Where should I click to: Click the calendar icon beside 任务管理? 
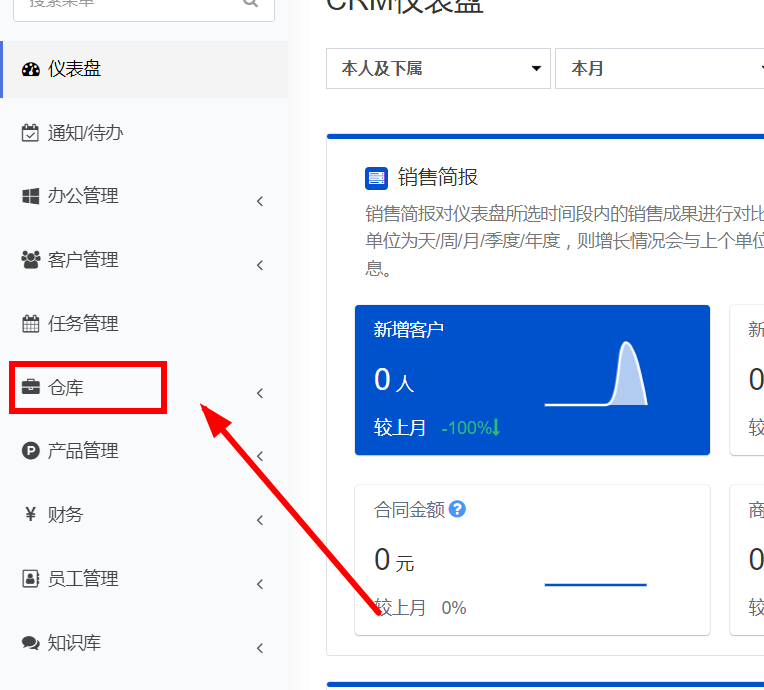pyautogui.click(x=31, y=324)
